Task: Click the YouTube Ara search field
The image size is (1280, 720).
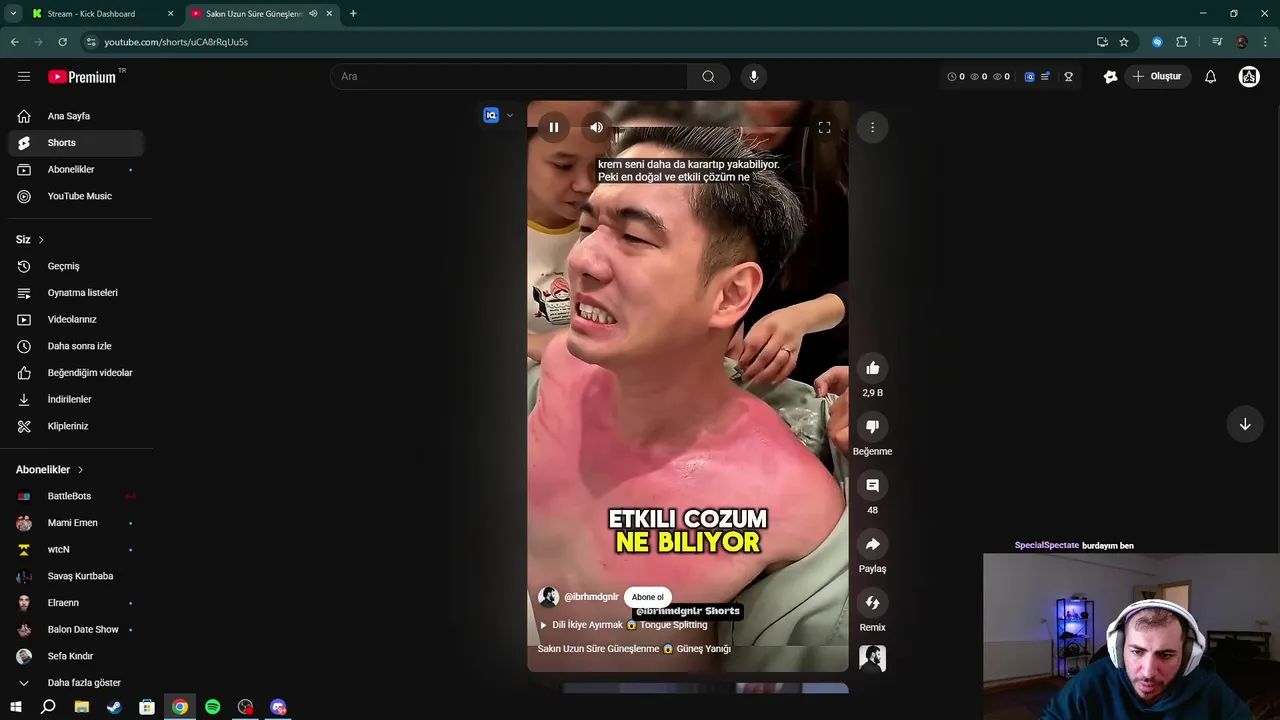Action: tap(509, 76)
